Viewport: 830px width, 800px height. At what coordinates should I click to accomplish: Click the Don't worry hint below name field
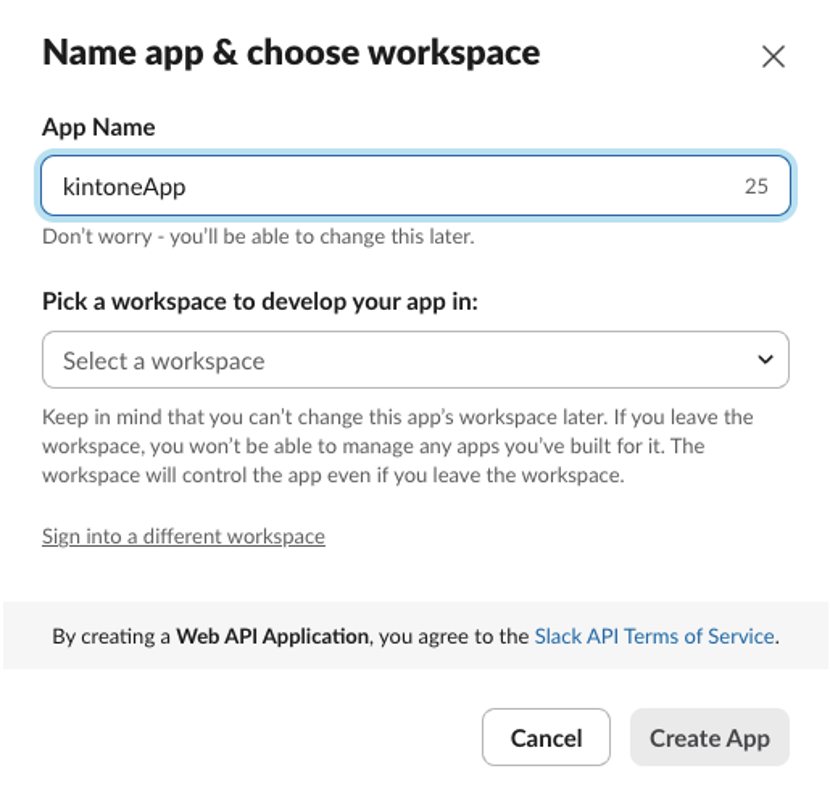(x=258, y=237)
